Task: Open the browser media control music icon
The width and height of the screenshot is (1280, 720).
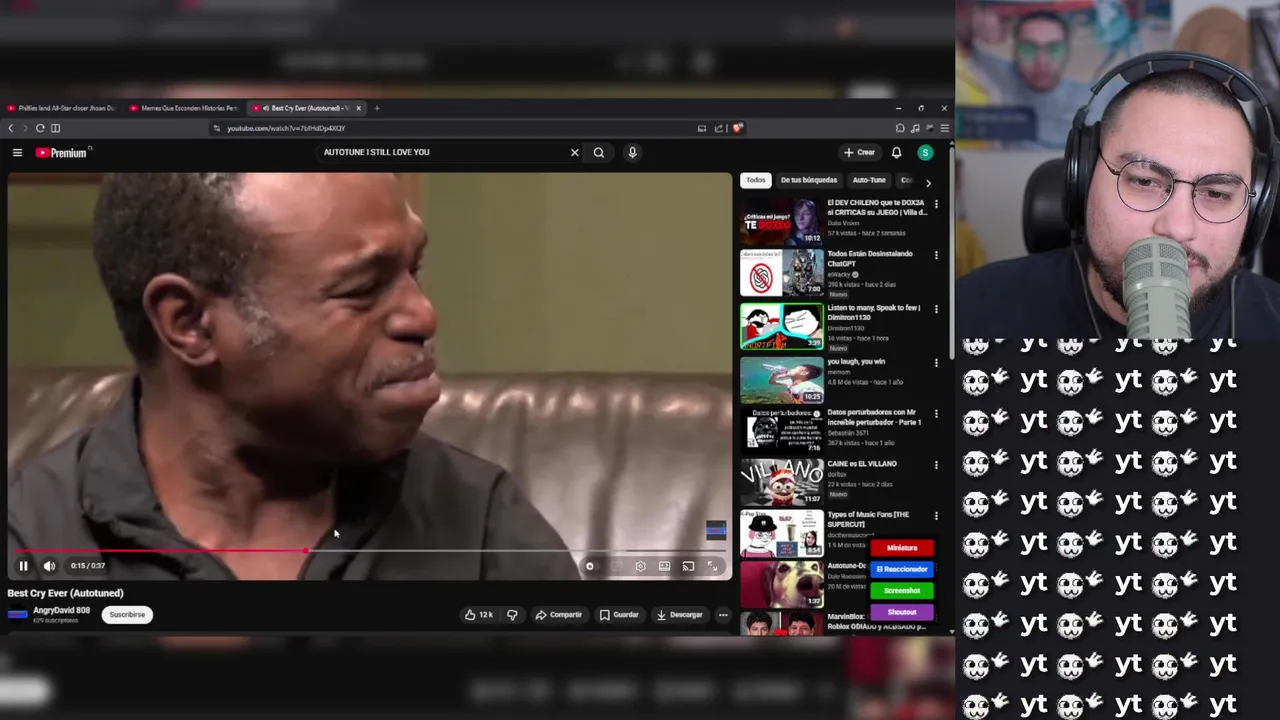Action: 915,128
